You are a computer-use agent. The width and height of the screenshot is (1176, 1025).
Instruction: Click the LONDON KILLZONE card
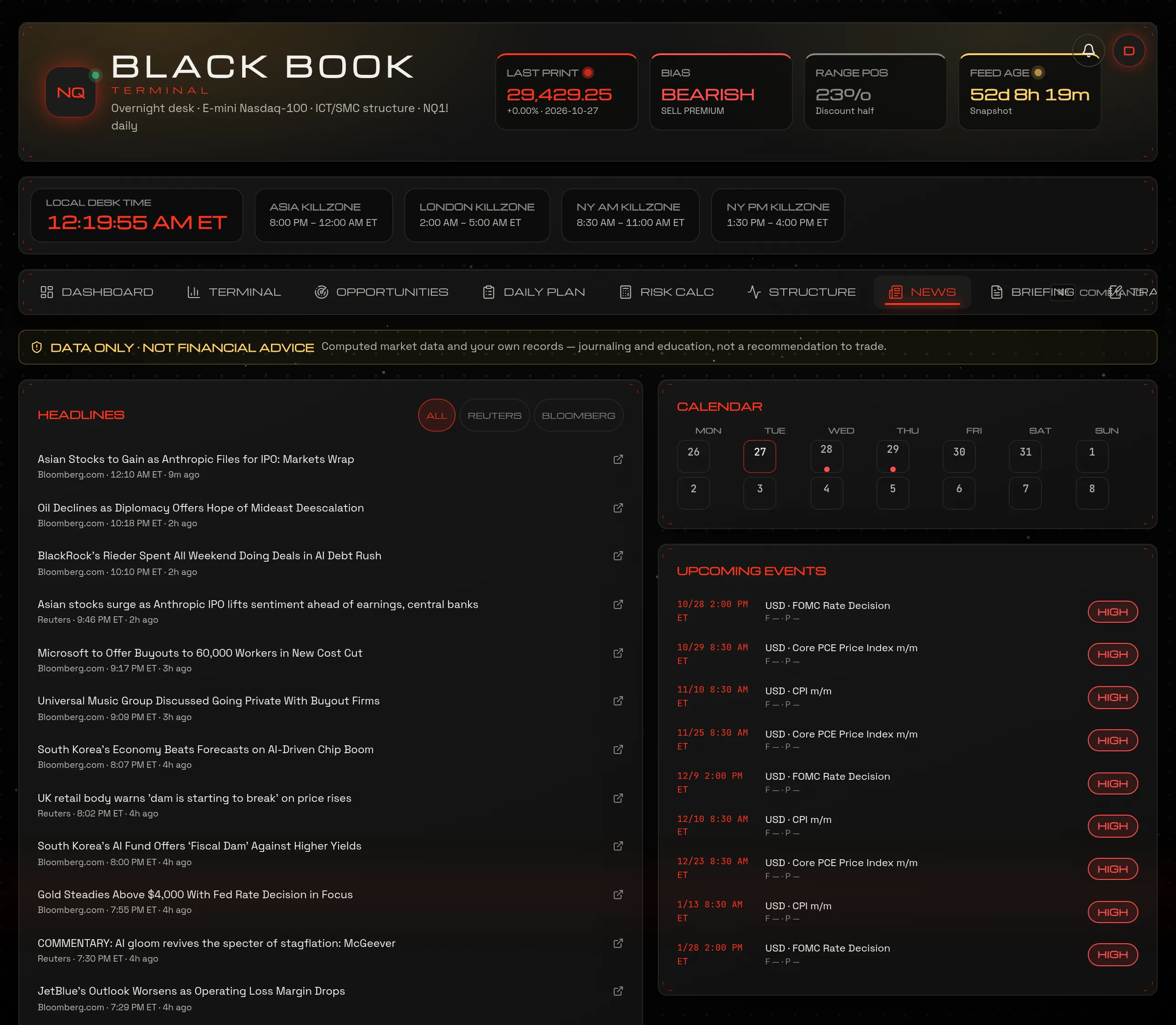477,215
